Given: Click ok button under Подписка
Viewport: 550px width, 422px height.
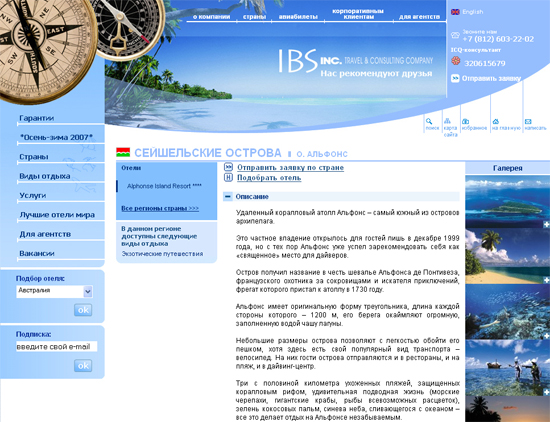Looking at the screenshot, I should pyautogui.click(x=83, y=366).
